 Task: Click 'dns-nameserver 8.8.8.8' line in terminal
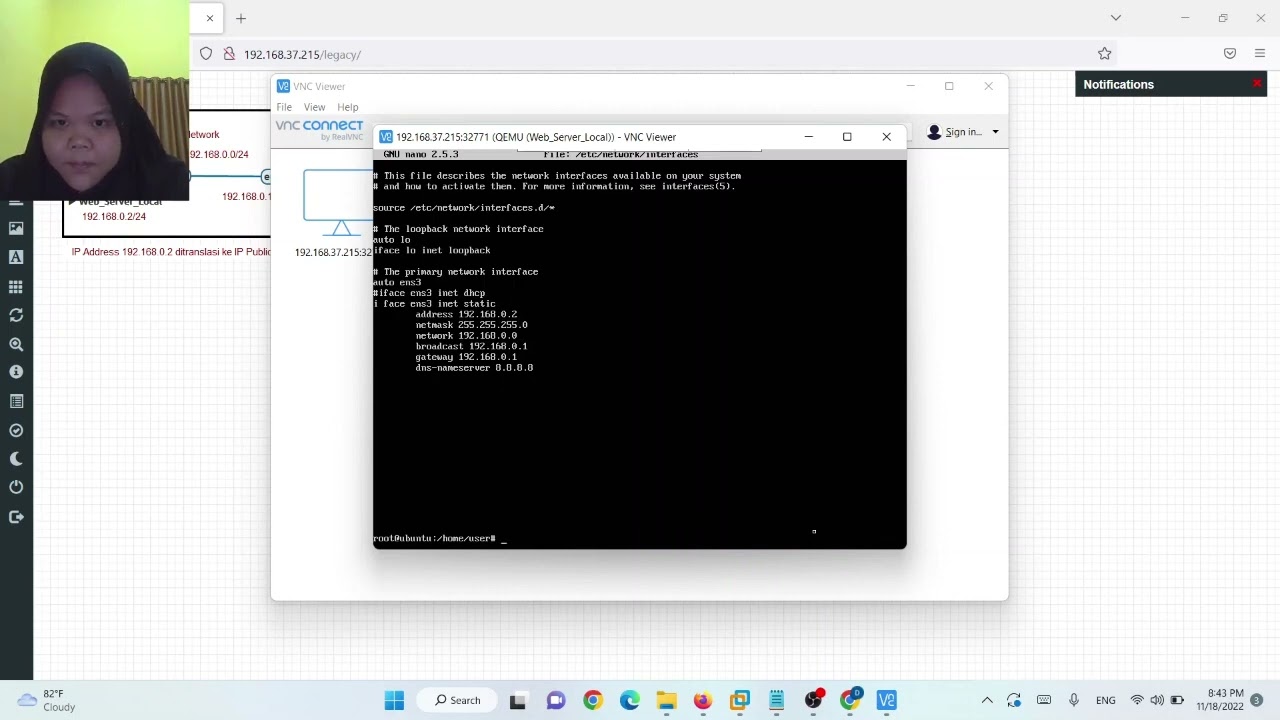[474, 368]
